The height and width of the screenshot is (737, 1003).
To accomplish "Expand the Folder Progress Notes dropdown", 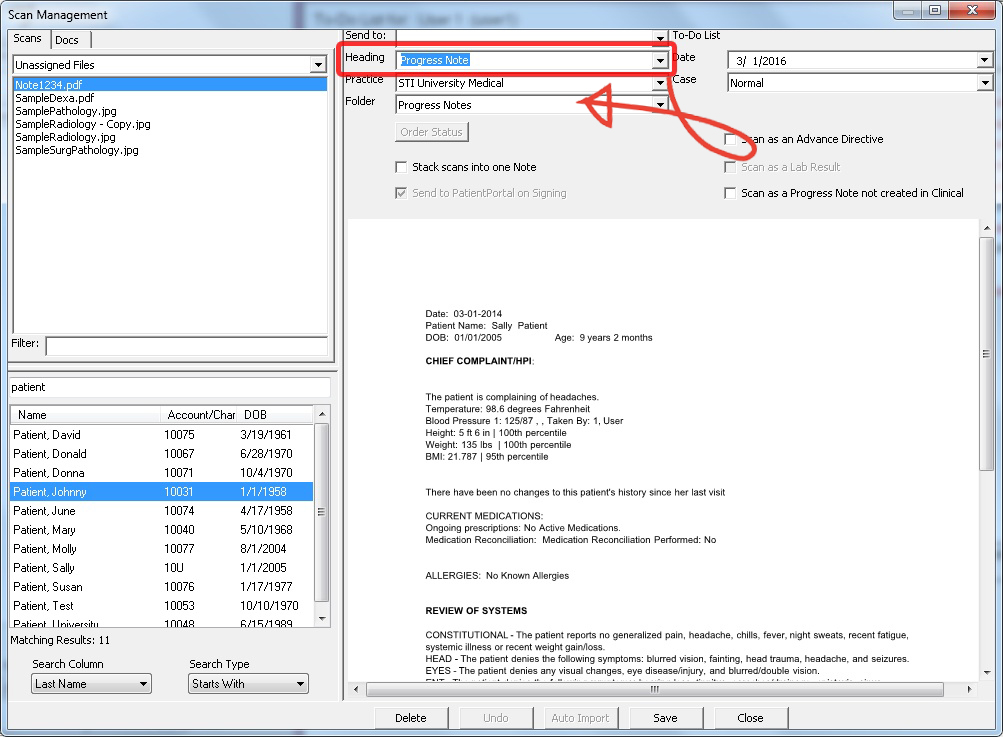I will [659, 105].
